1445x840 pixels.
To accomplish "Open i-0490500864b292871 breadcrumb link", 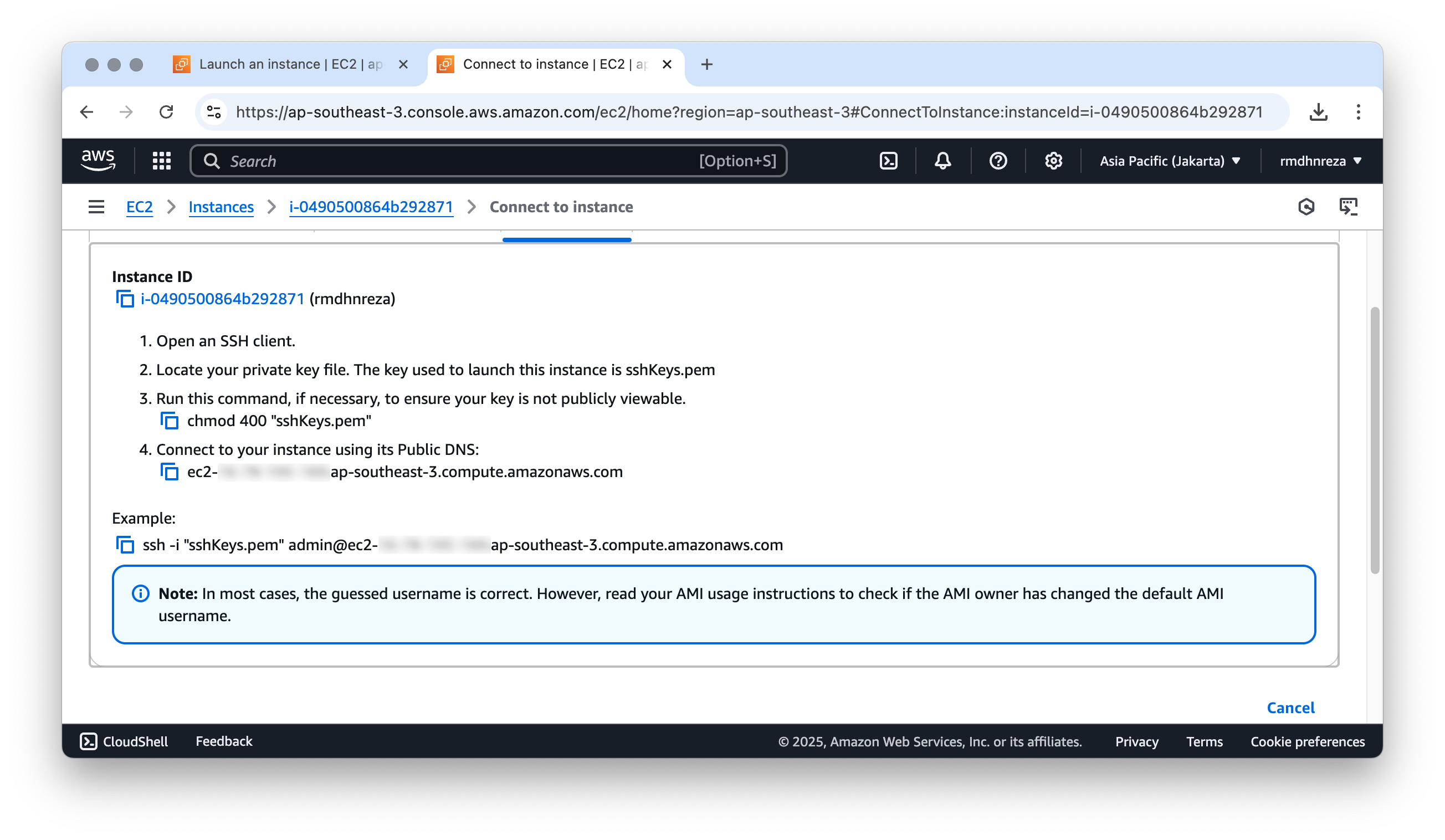I will (x=371, y=207).
